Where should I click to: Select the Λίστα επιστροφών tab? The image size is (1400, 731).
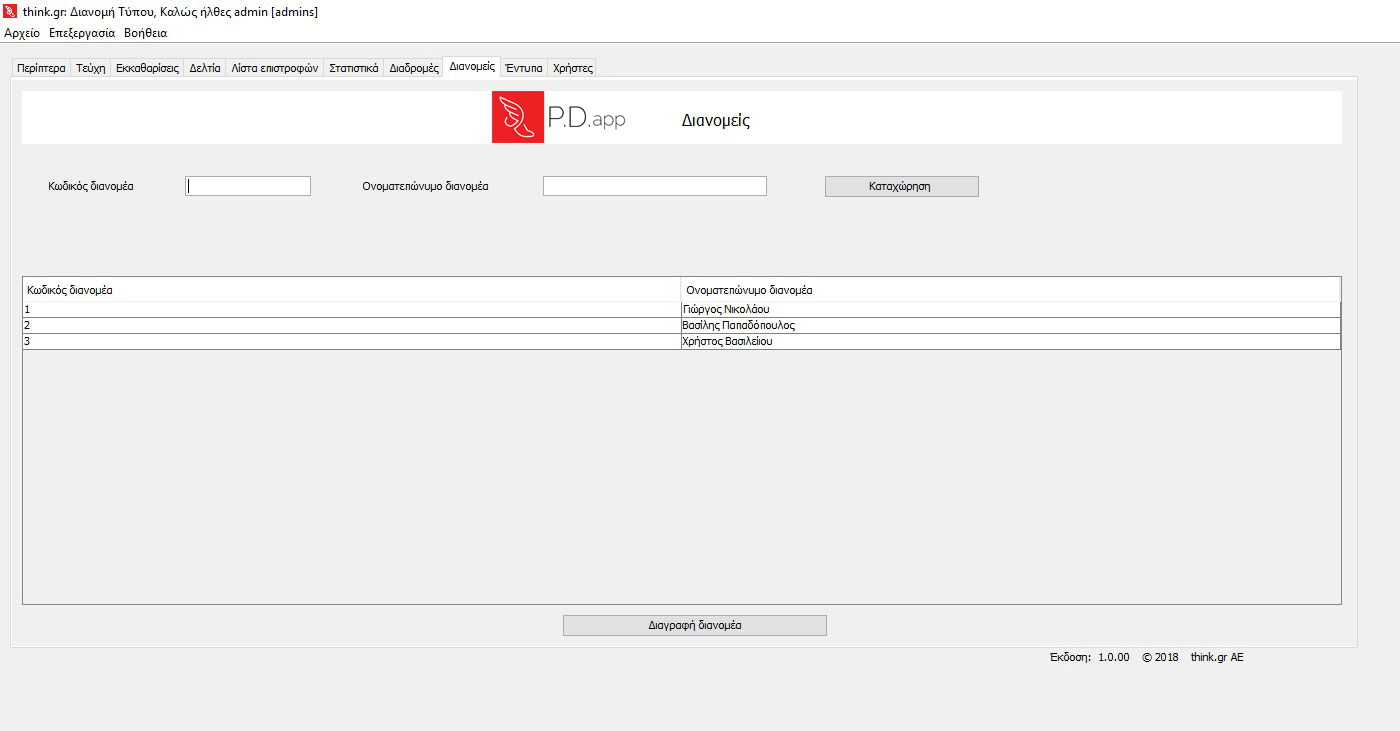pos(274,69)
